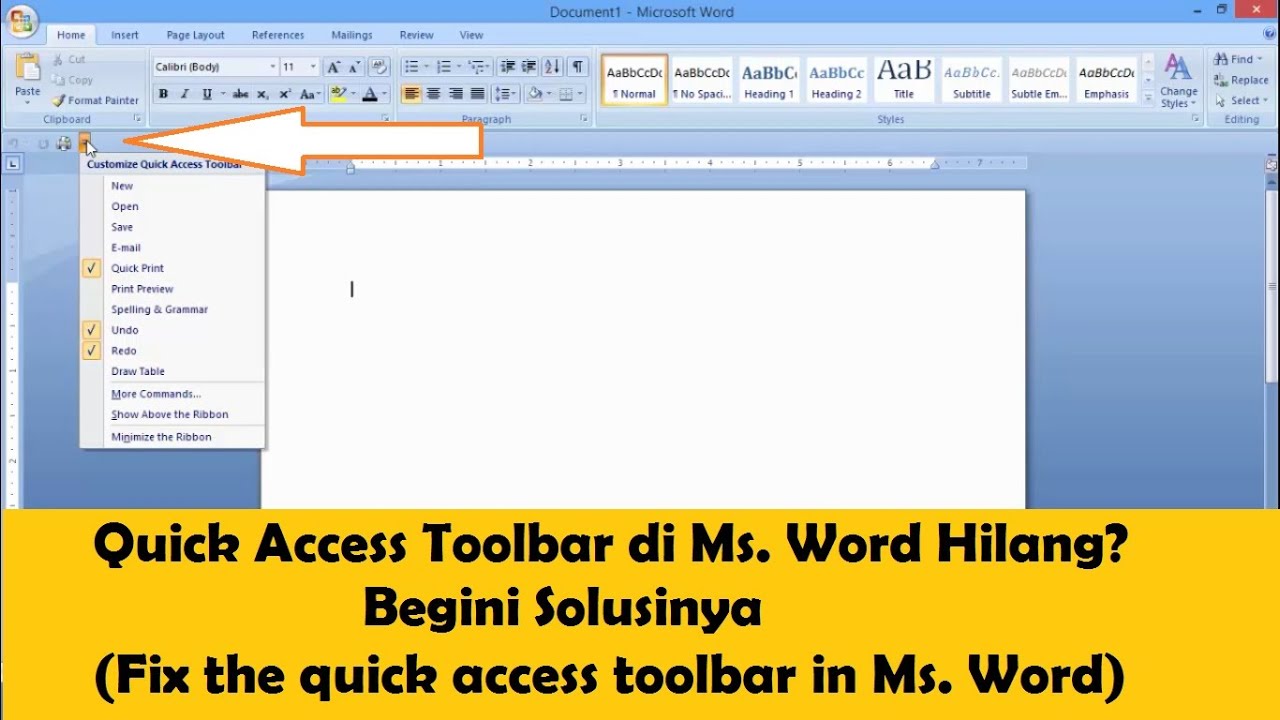Expand the Styles gallery more arrow
This screenshot has height=720, width=1280.
point(1147,100)
